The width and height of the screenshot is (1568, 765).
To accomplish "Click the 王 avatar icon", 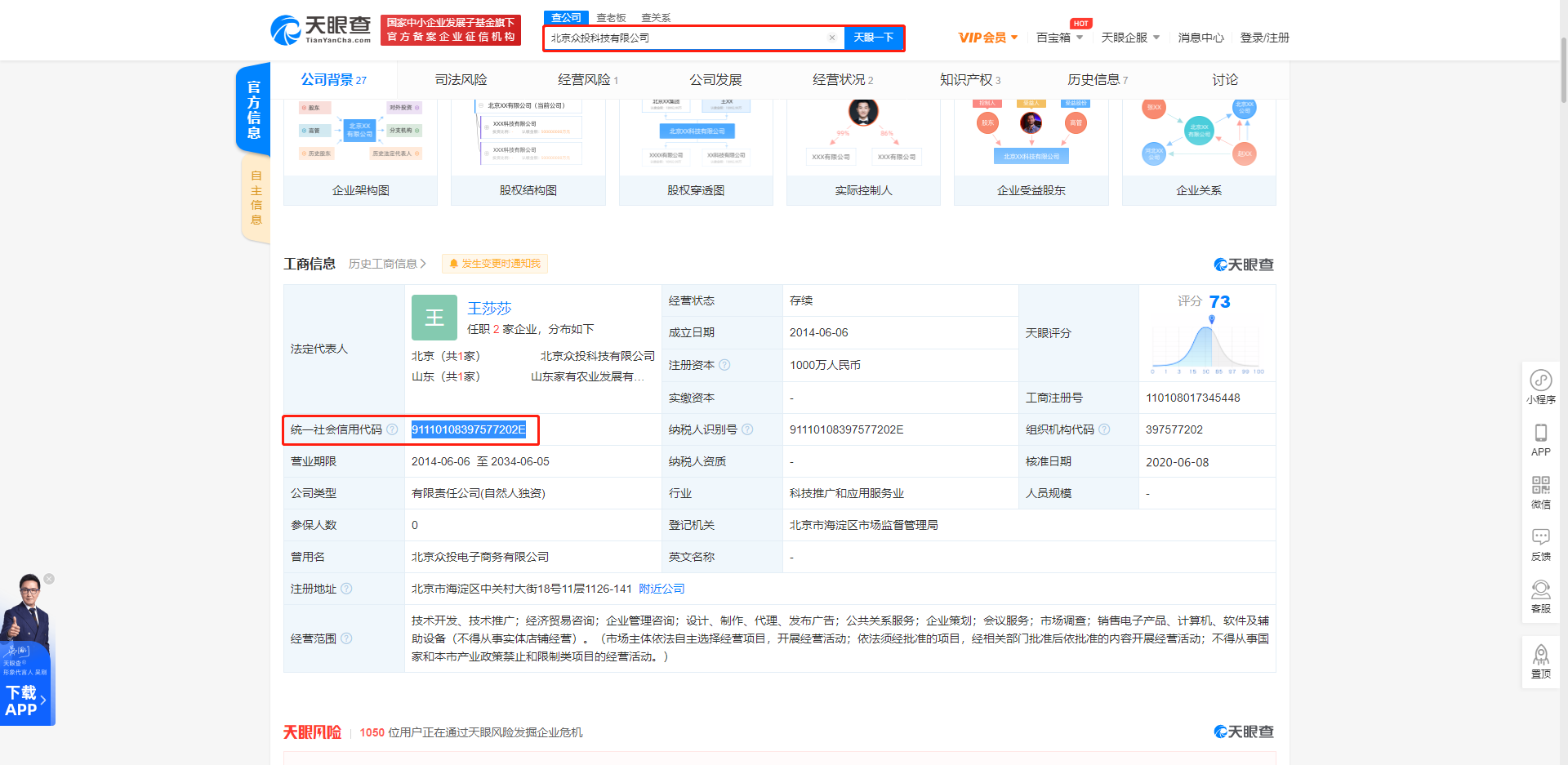I will tap(434, 318).
